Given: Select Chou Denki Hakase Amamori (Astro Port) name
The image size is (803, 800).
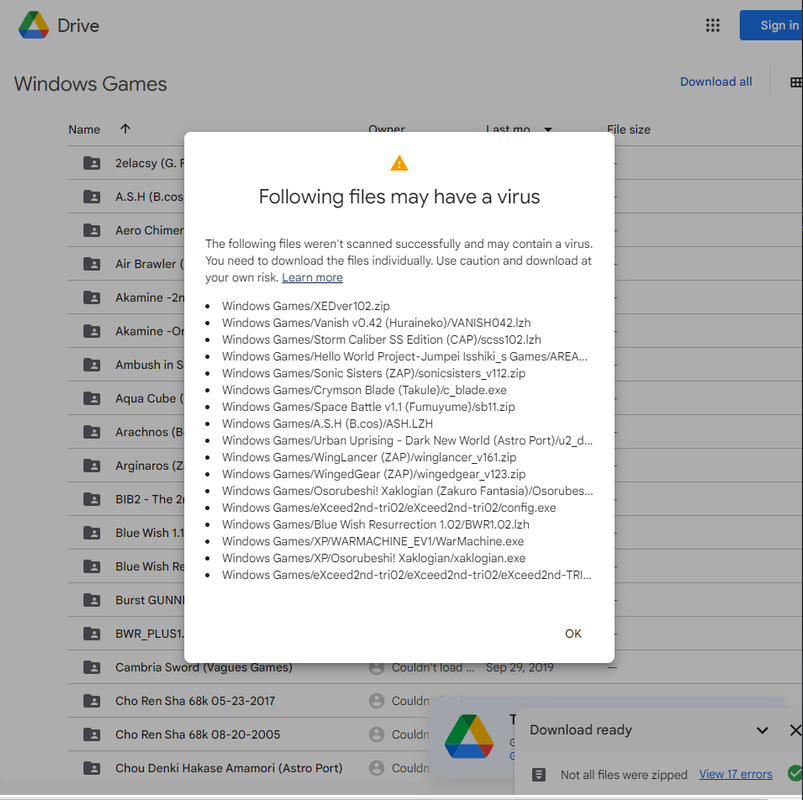Looking at the screenshot, I should pyautogui.click(x=228, y=768).
